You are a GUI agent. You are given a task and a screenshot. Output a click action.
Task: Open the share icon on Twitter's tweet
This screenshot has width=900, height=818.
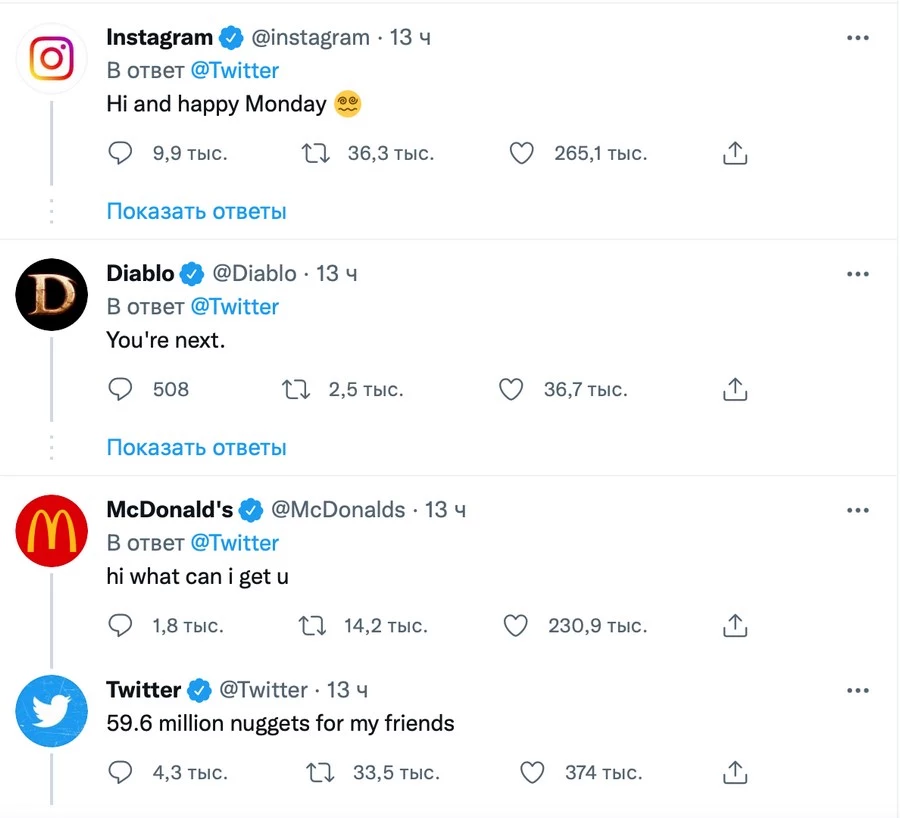pyautogui.click(x=735, y=772)
